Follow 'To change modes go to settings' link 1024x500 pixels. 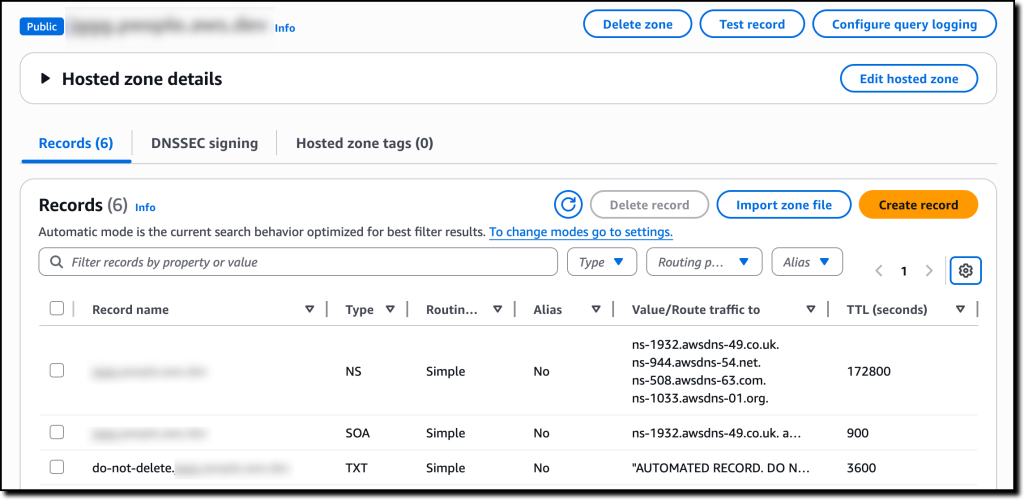point(580,232)
